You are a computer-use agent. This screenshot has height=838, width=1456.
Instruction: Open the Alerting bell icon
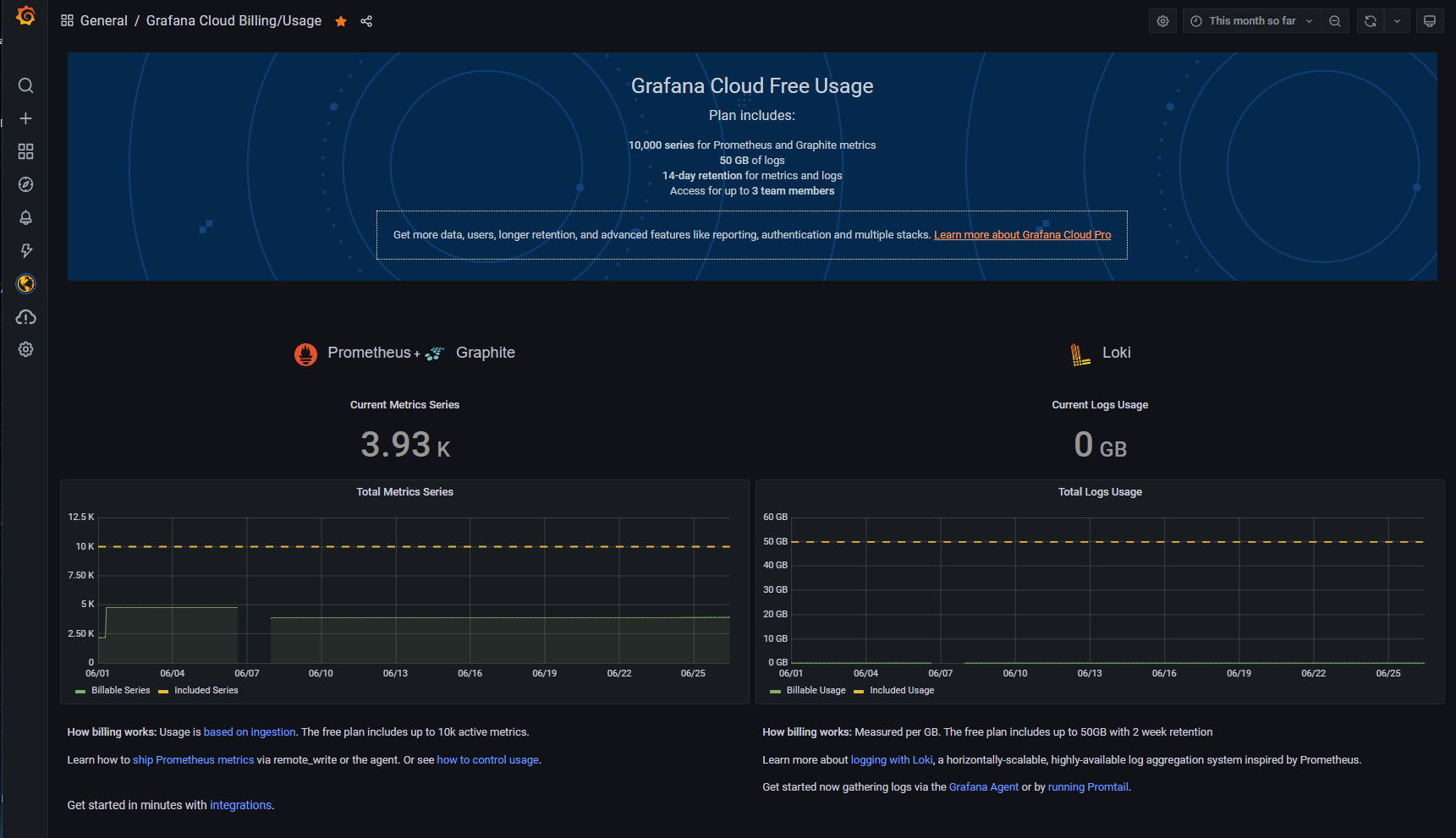(x=25, y=217)
